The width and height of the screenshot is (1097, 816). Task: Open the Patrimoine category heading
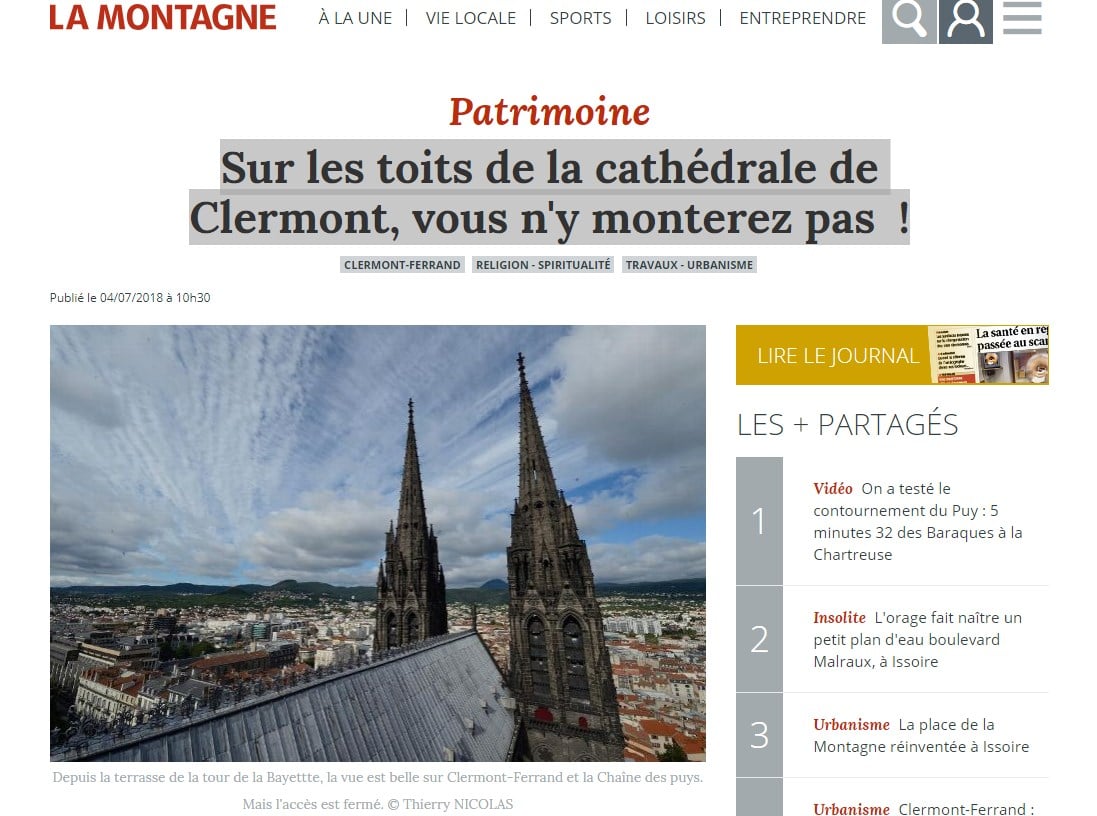[x=549, y=111]
